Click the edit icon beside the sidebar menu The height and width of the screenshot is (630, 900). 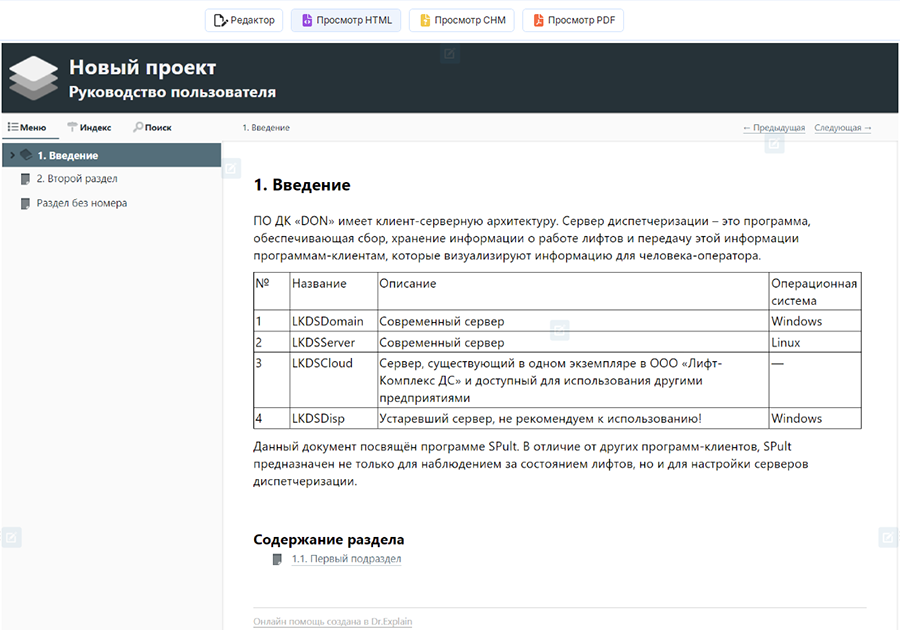coord(231,169)
